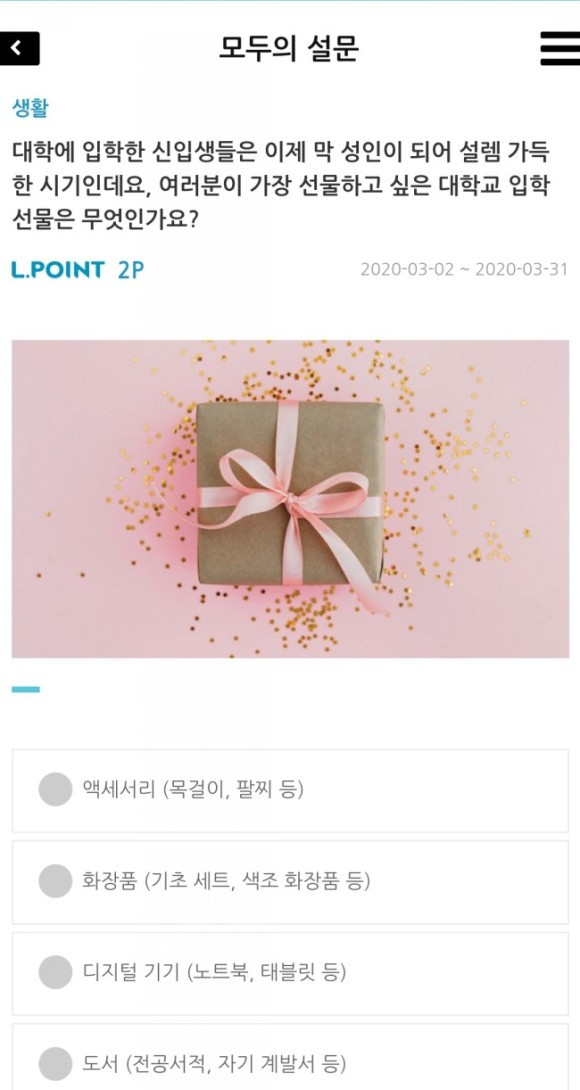Tap the L.POINT logo
Viewport: 580px width, 1090px height.
coord(58,270)
